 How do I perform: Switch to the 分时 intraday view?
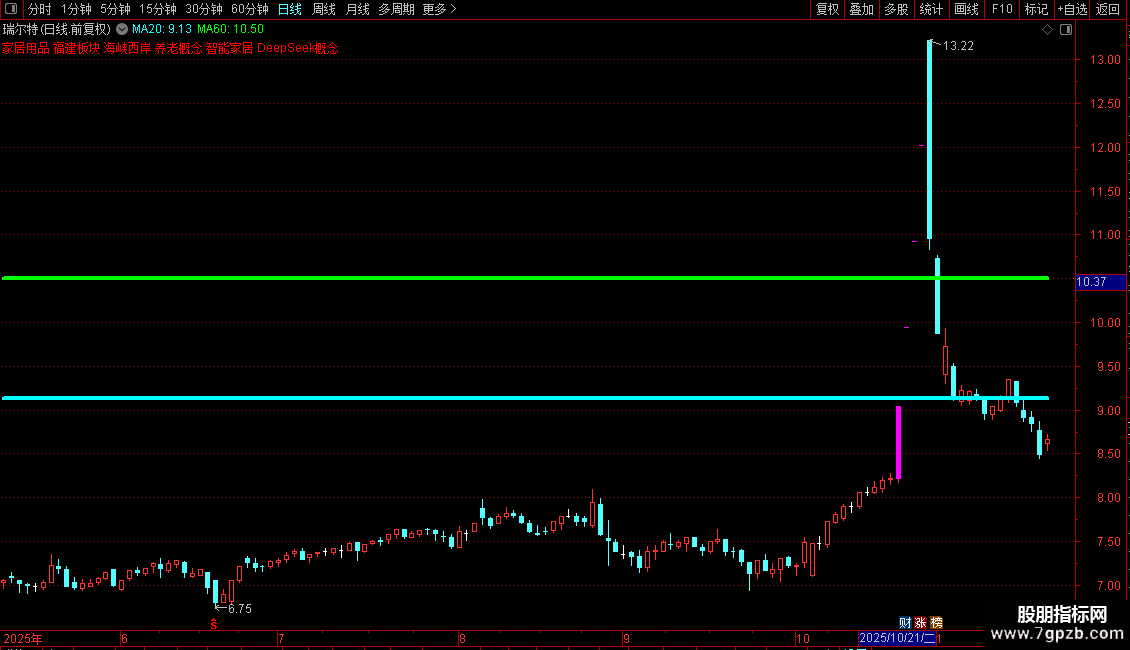[40, 9]
